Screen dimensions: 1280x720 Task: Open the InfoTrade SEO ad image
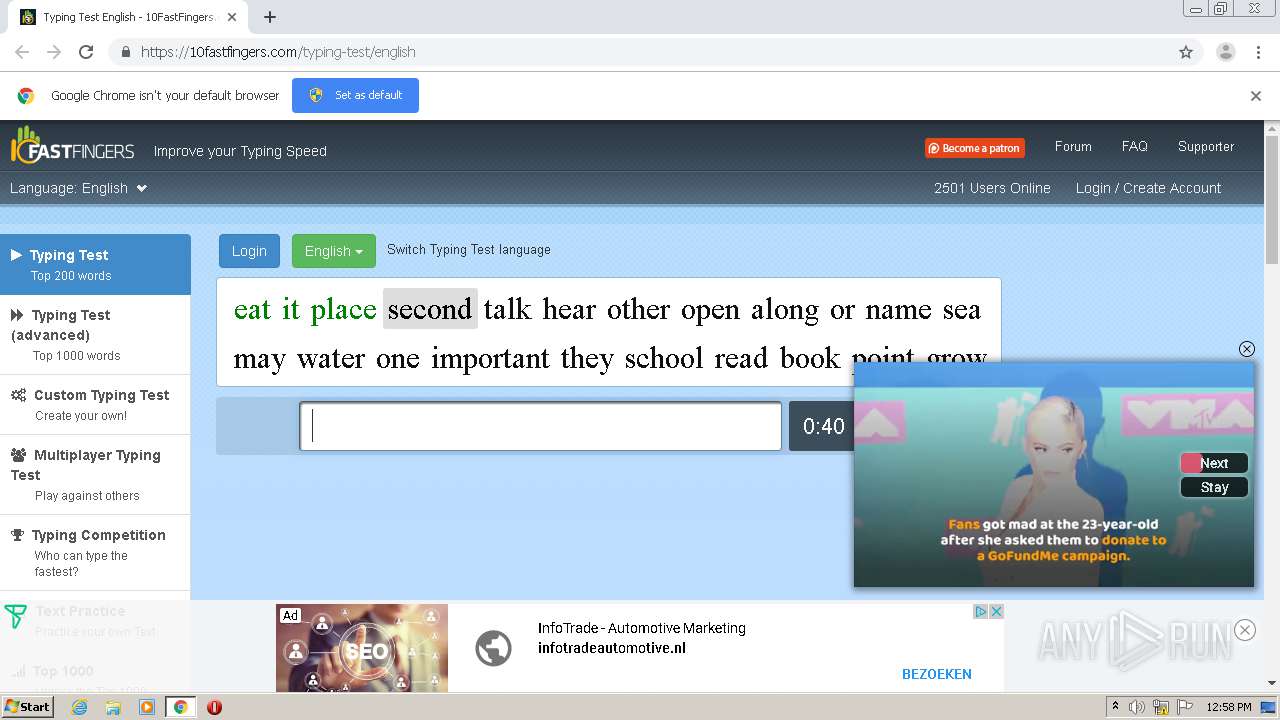click(x=362, y=647)
